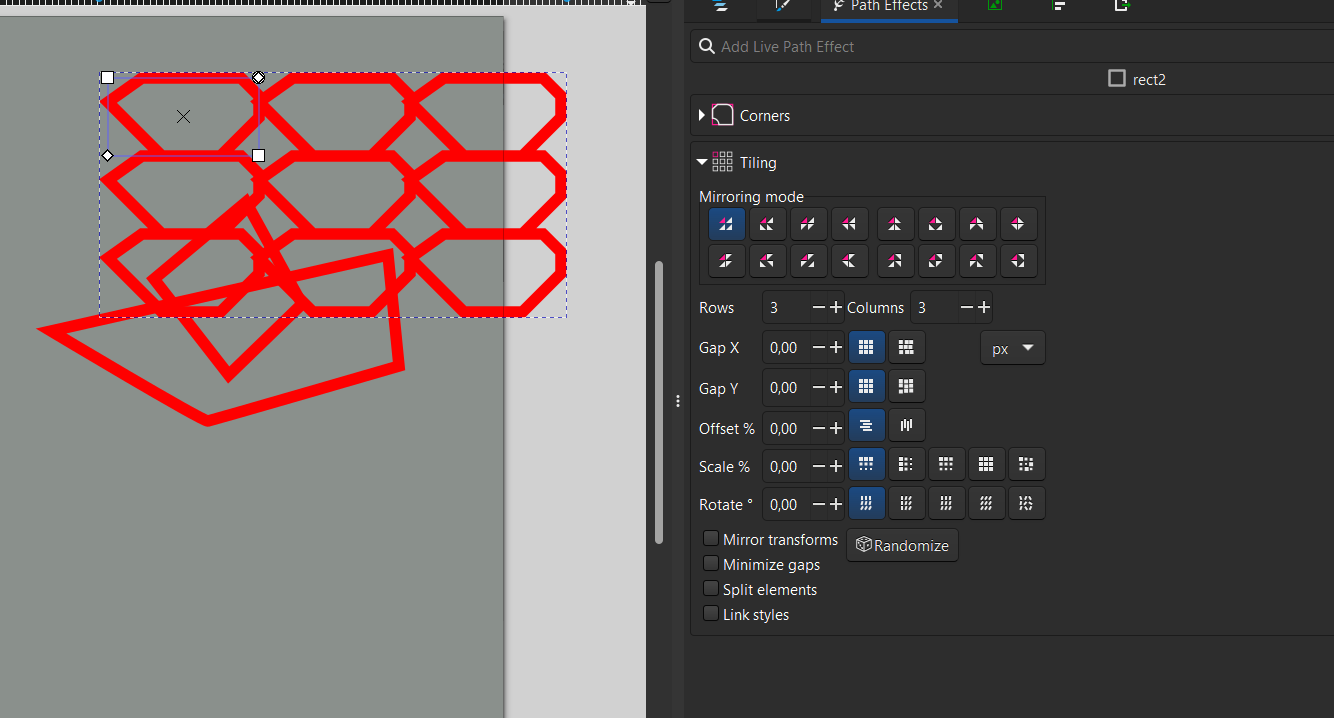The image size is (1334, 718).
Task: Open the Export panel tab icon
Action: pos(1123,6)
